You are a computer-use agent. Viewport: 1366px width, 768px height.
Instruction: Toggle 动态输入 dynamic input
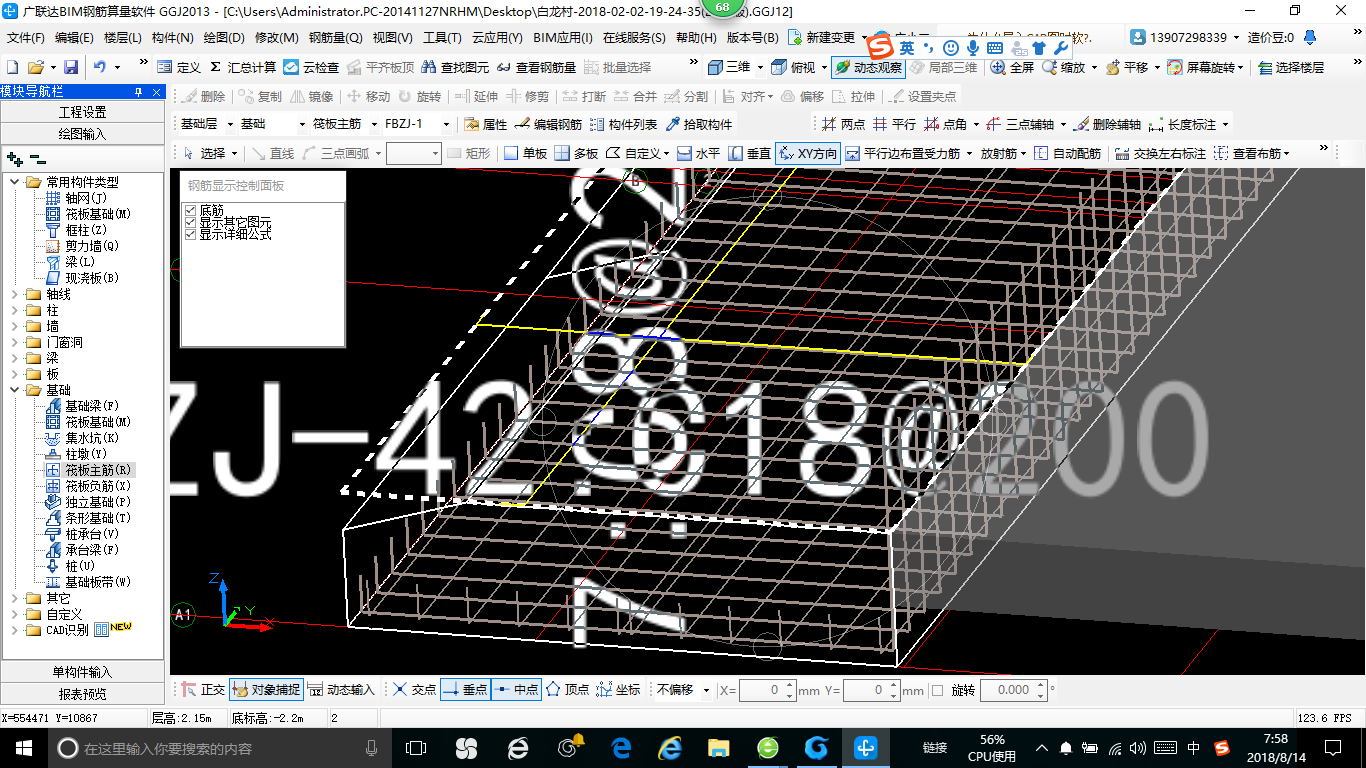[340, 690]
